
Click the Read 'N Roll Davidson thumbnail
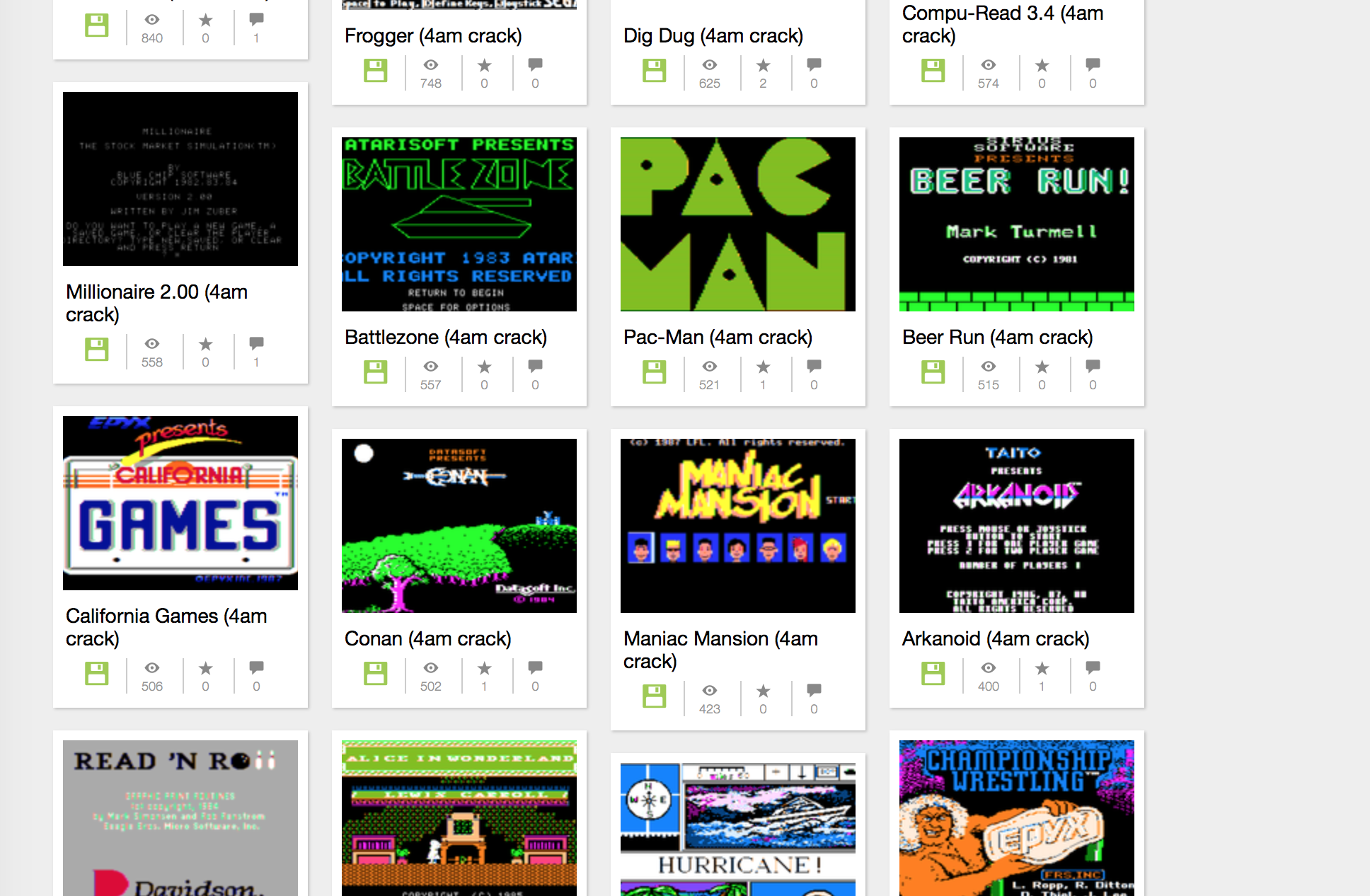[x=180, y=818]
